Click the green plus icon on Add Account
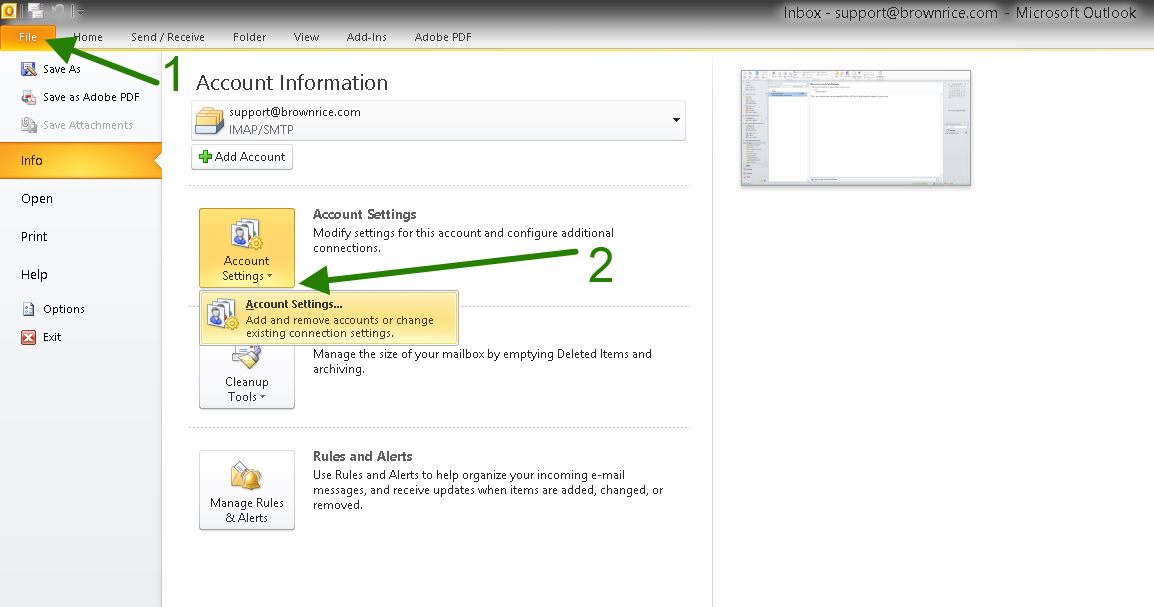1154x607 pixels. [205, 157]
